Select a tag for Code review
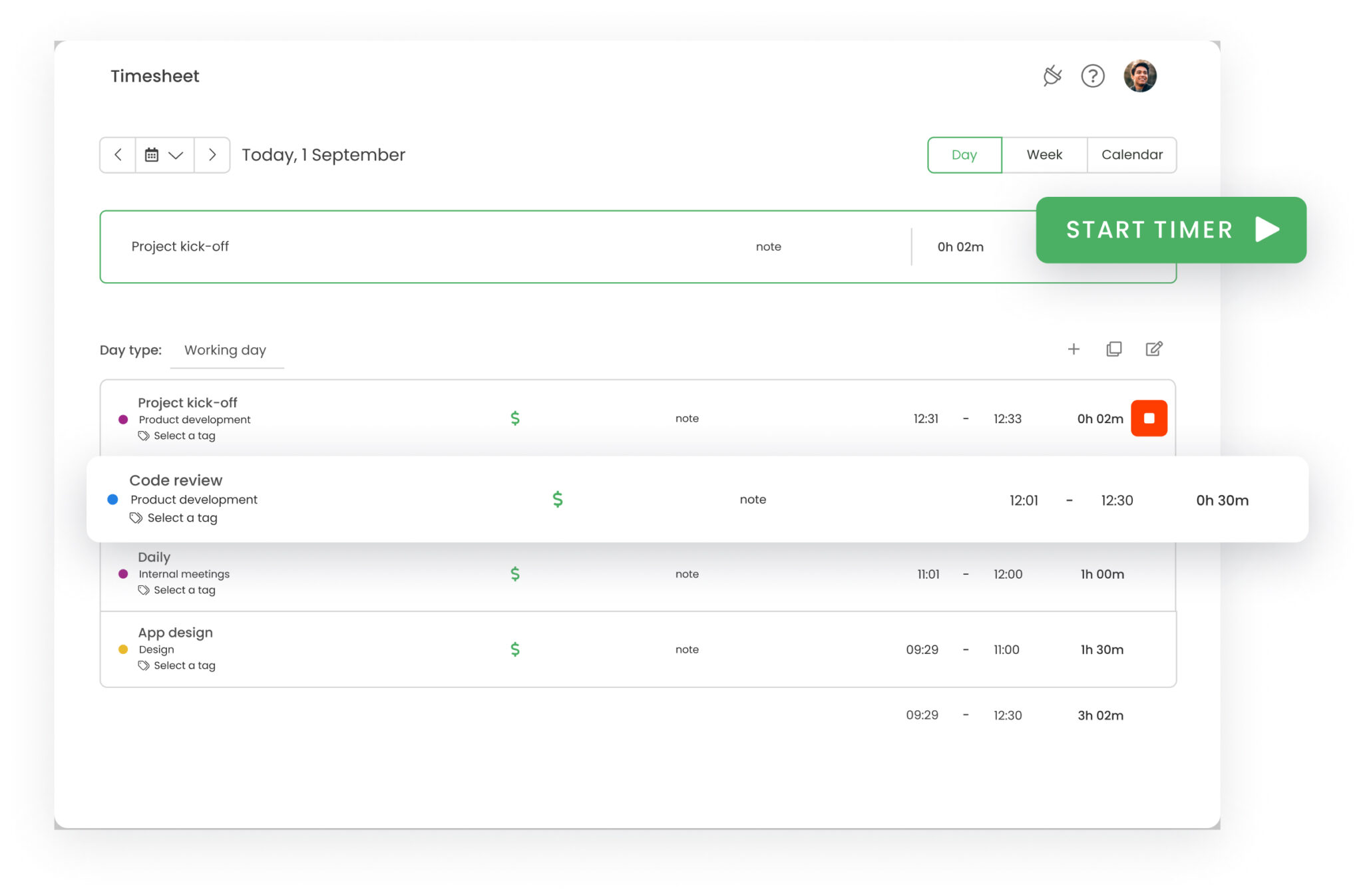 tap(182, 518)
